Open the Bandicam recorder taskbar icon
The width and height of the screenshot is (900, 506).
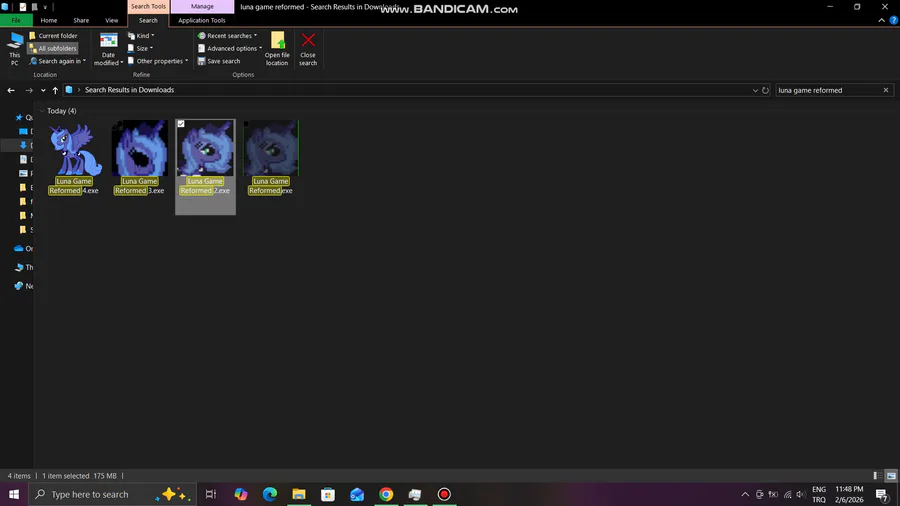tap(444, 494)
